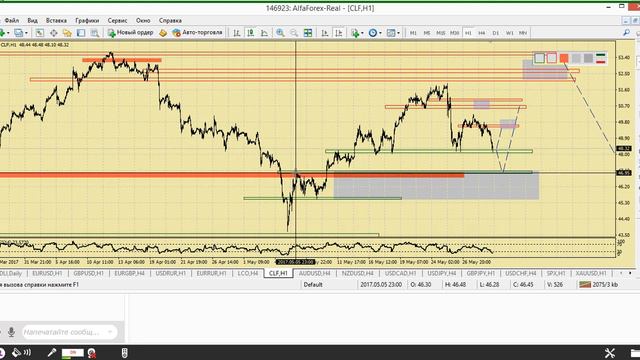Switch chart to line chart mode
The width and height of the screenshot is (640, 360).
[264, 33]
